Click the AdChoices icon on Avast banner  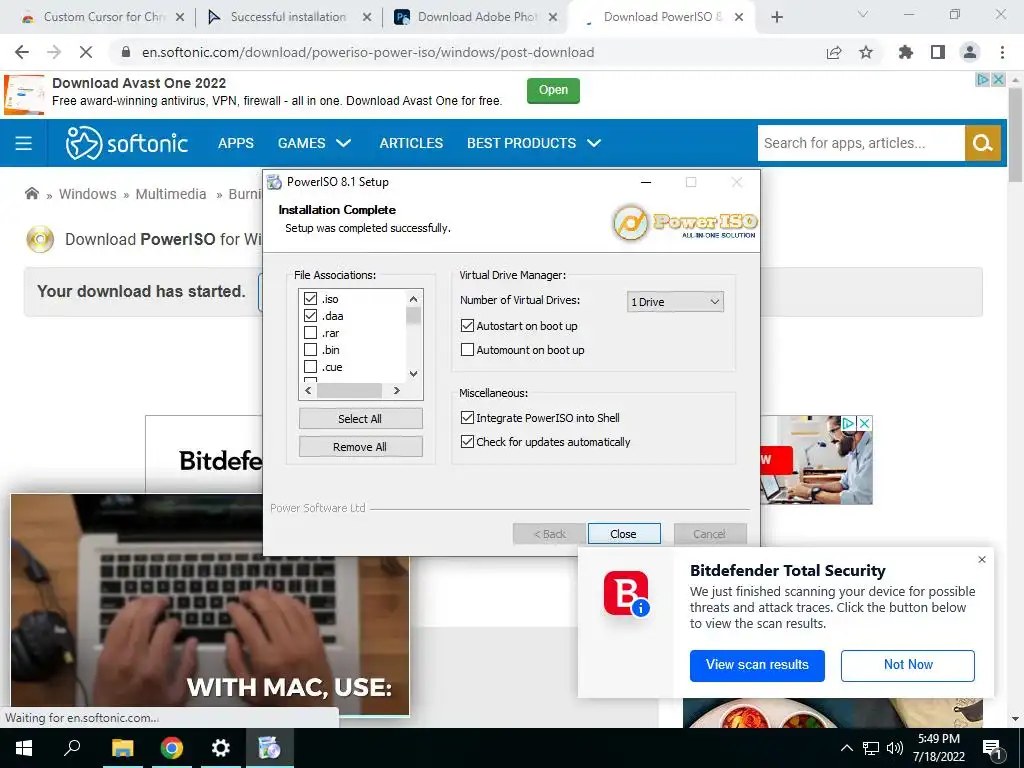pyautogui.click(x=983, y=80)
